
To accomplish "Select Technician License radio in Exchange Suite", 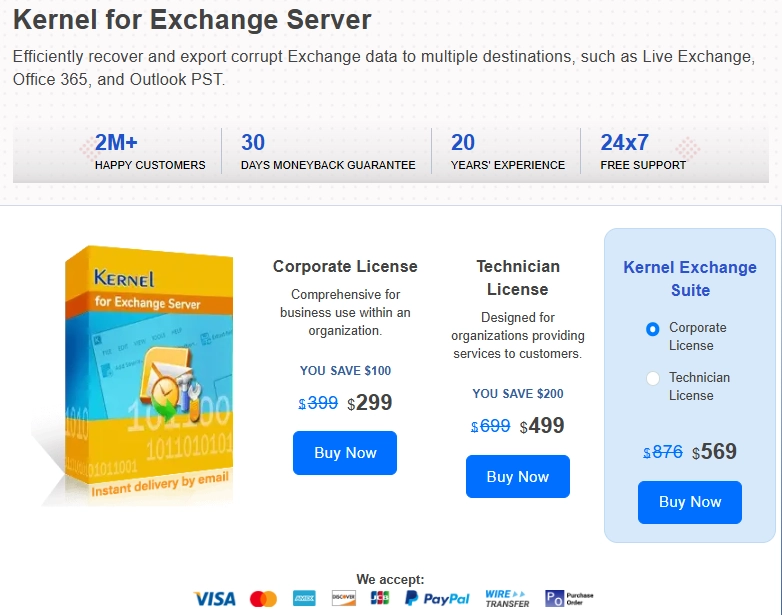I will point(652,379).
